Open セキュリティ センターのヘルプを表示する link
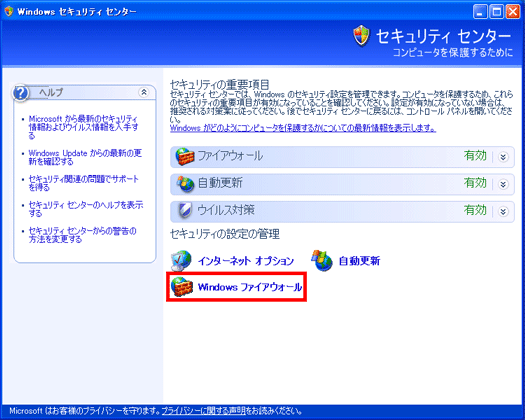The width and height of the screenshot is (525, 420). pyautogui.click(x=86, y=209)
